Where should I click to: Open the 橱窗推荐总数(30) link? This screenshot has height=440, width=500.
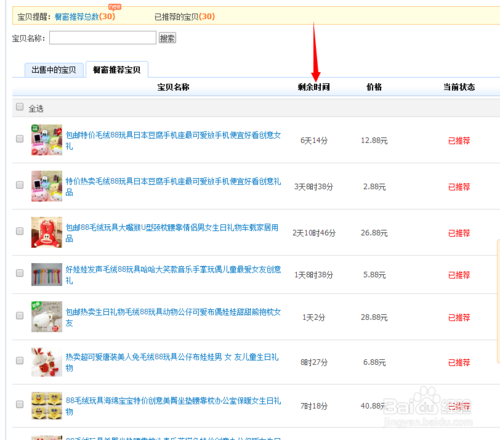(x=85, y=16)
